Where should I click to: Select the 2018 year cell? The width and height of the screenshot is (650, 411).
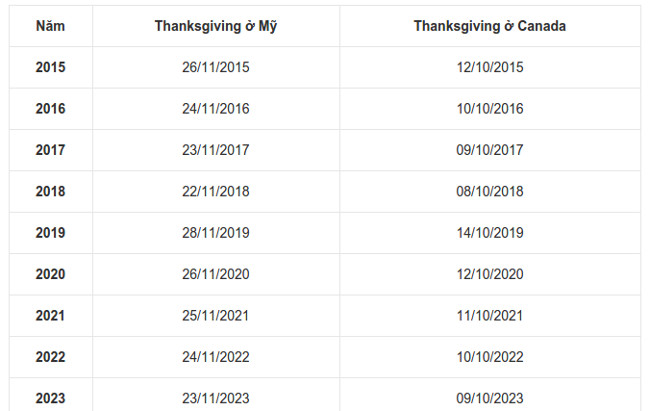(50, 191)
